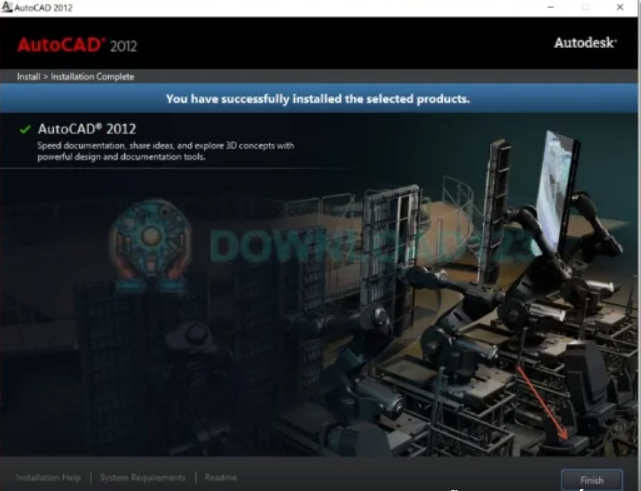Click the green checkmark next to AutoCAD 2012
The height and width of the screenshot is (491, 641).
25,129
